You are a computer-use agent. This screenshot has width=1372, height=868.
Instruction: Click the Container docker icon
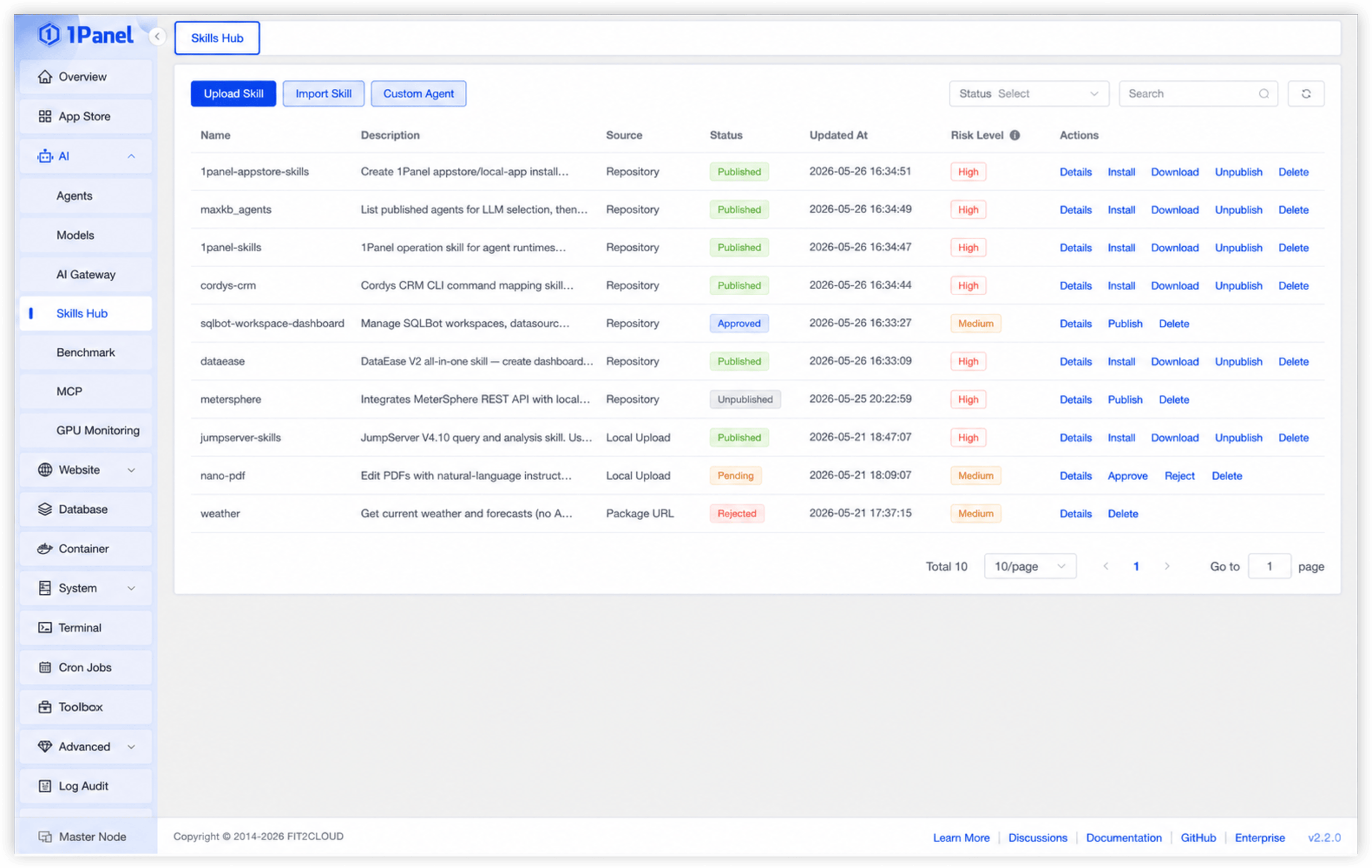(45, 548)
